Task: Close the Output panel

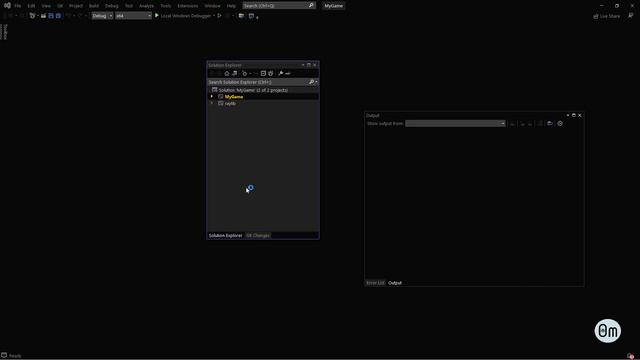Action: [x=580, y=116]
